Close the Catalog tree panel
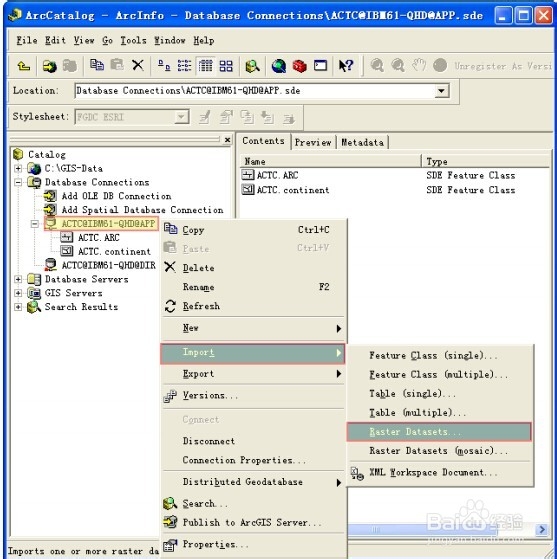This screenshot has height=559, width=557. pyautogui.click(x=228, y=140)
